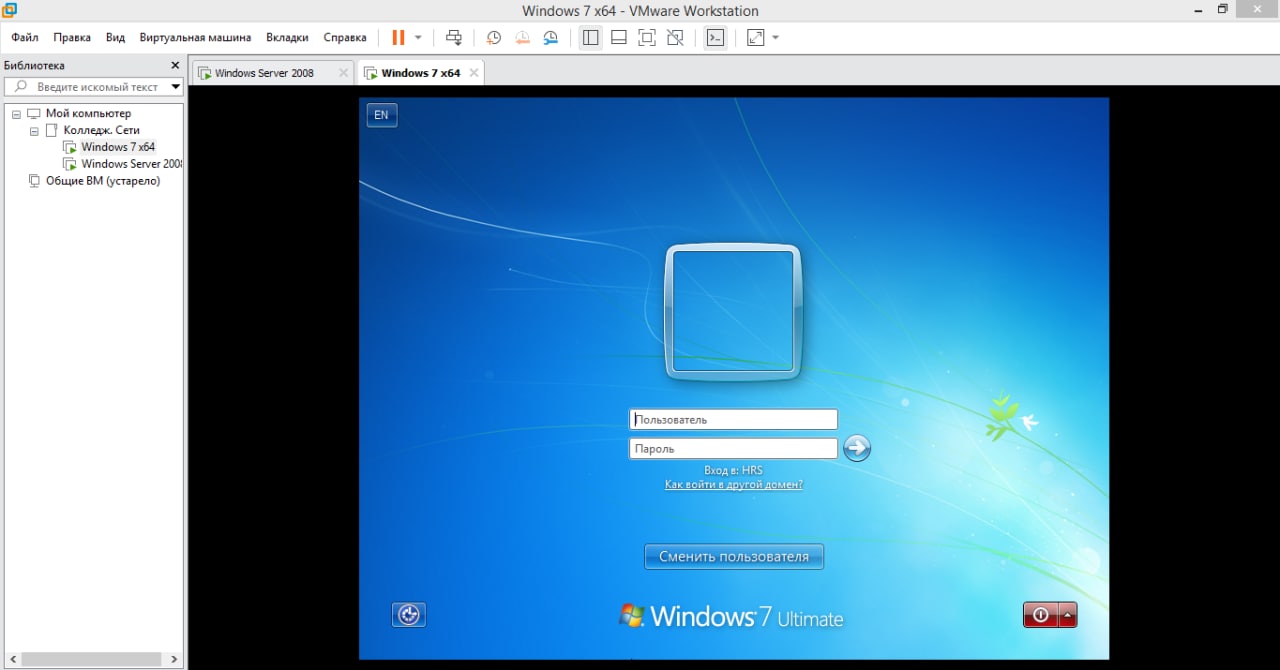1280x670 pixels.
Task: Open the Правка menu
Action: pyautogui.click(x=72, y=38)
